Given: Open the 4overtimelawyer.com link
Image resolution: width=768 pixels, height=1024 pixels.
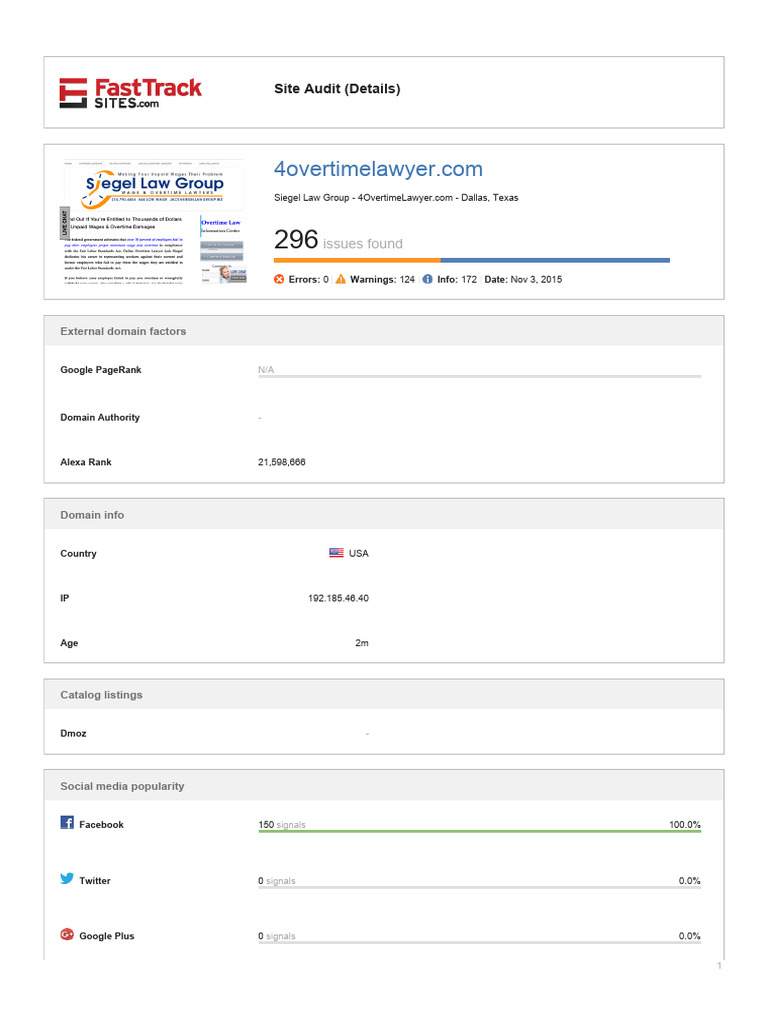Looking at the screenshot, I should tap(378, 169).
